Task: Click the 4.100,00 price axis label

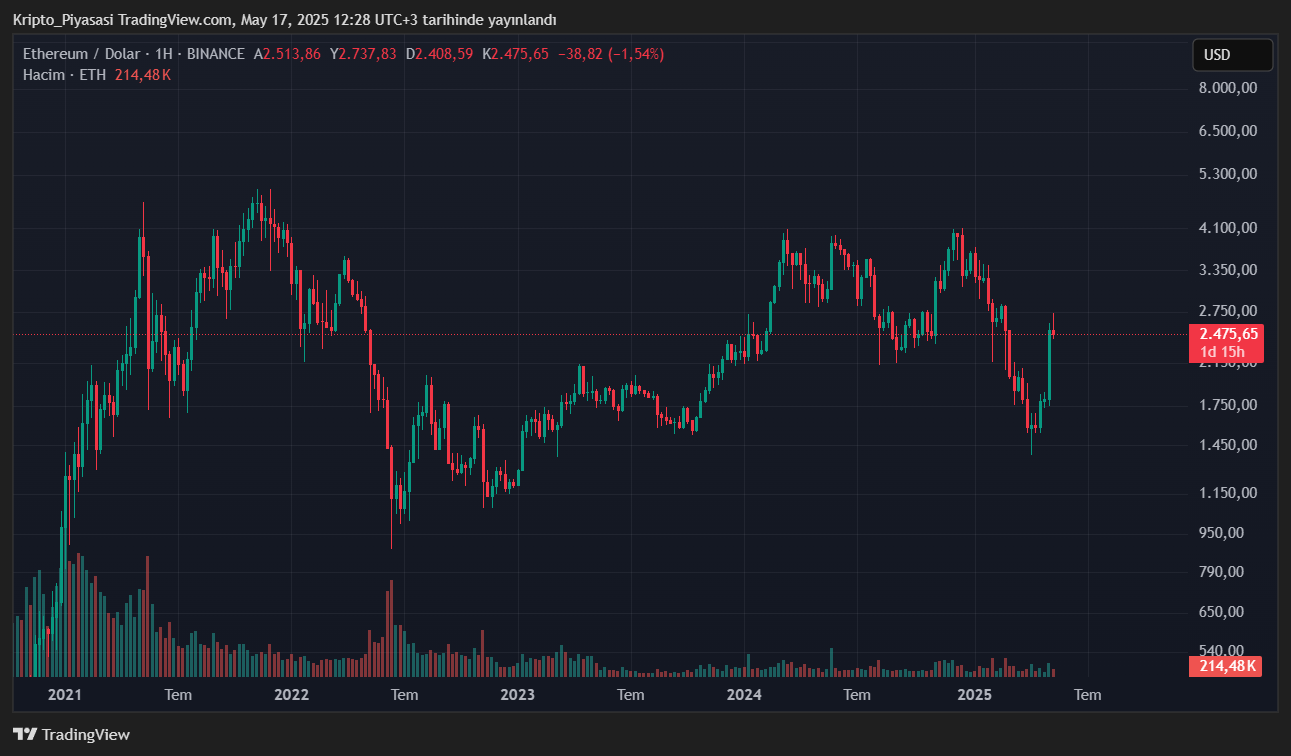Action: [1226, 228]
